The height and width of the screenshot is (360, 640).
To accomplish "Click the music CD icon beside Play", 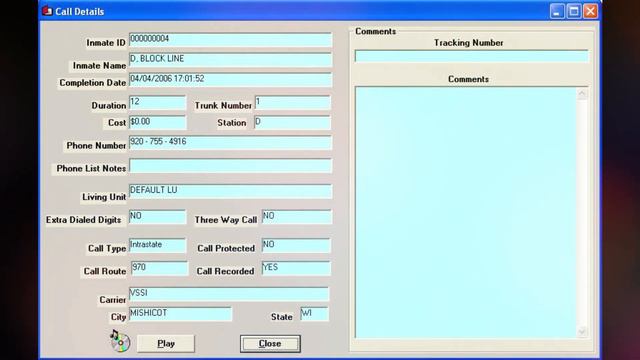I will pyautogui.click(x=120, y=341).
